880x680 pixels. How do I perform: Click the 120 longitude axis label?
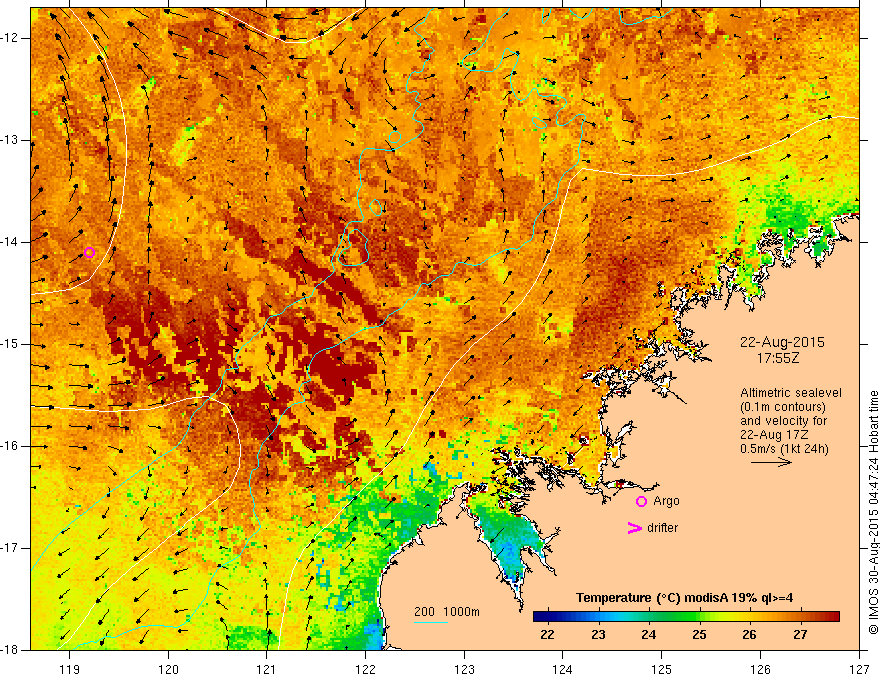coord(168,669)
